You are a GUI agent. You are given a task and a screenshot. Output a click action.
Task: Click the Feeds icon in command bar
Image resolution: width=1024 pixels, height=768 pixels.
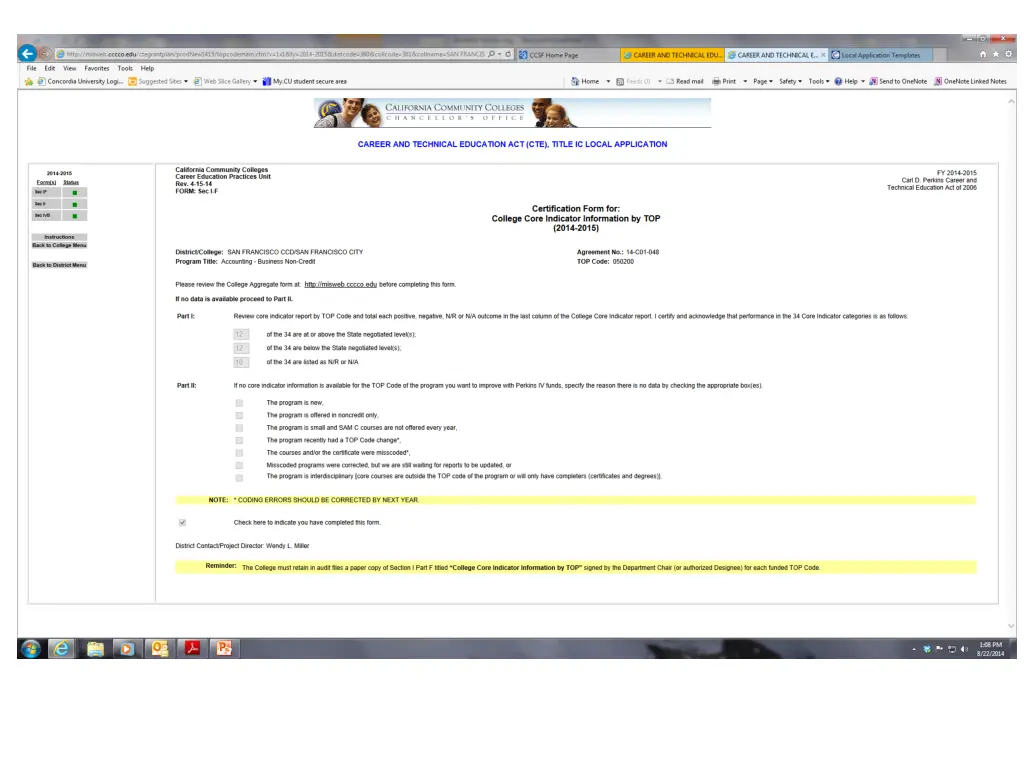pos(620,82)
